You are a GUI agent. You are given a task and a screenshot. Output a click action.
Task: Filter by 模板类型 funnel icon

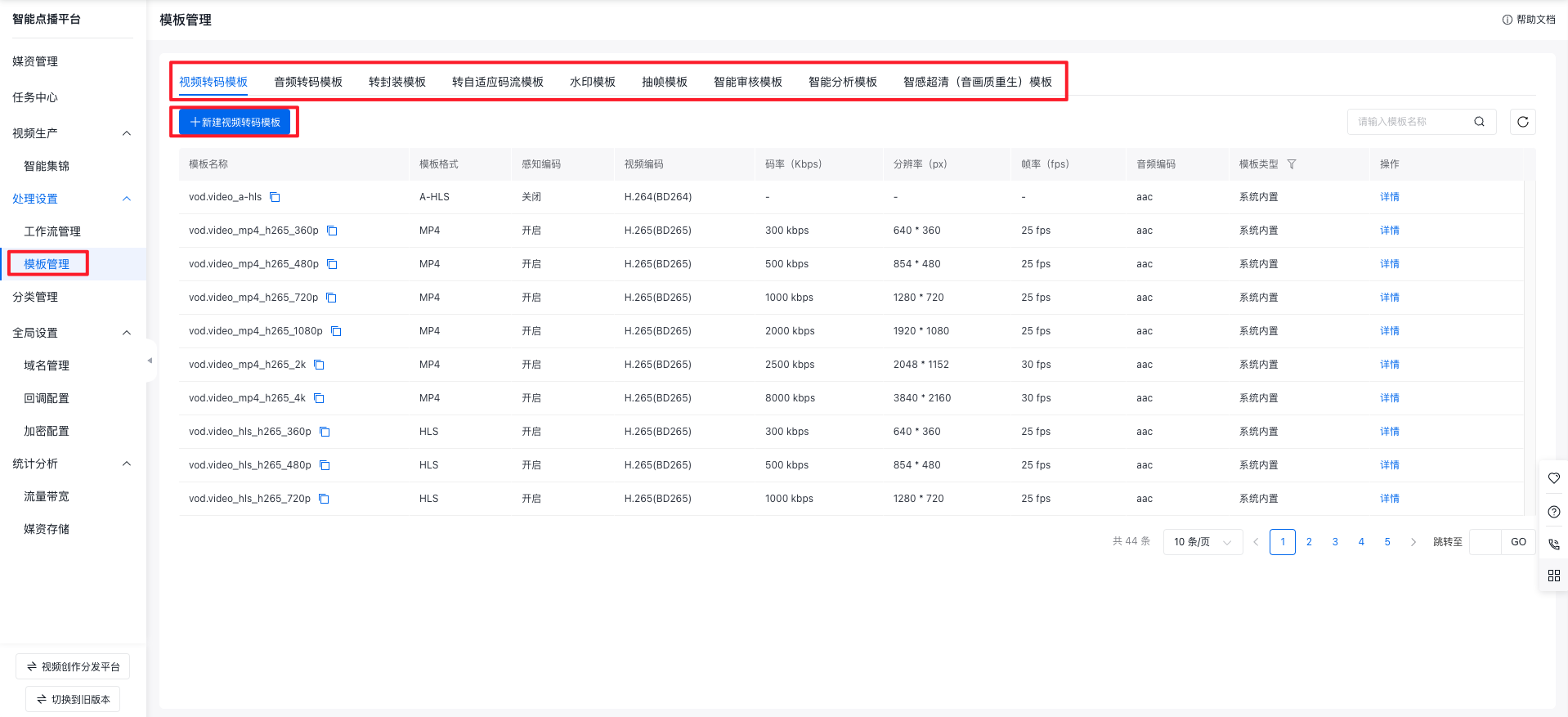[1292, 164]
